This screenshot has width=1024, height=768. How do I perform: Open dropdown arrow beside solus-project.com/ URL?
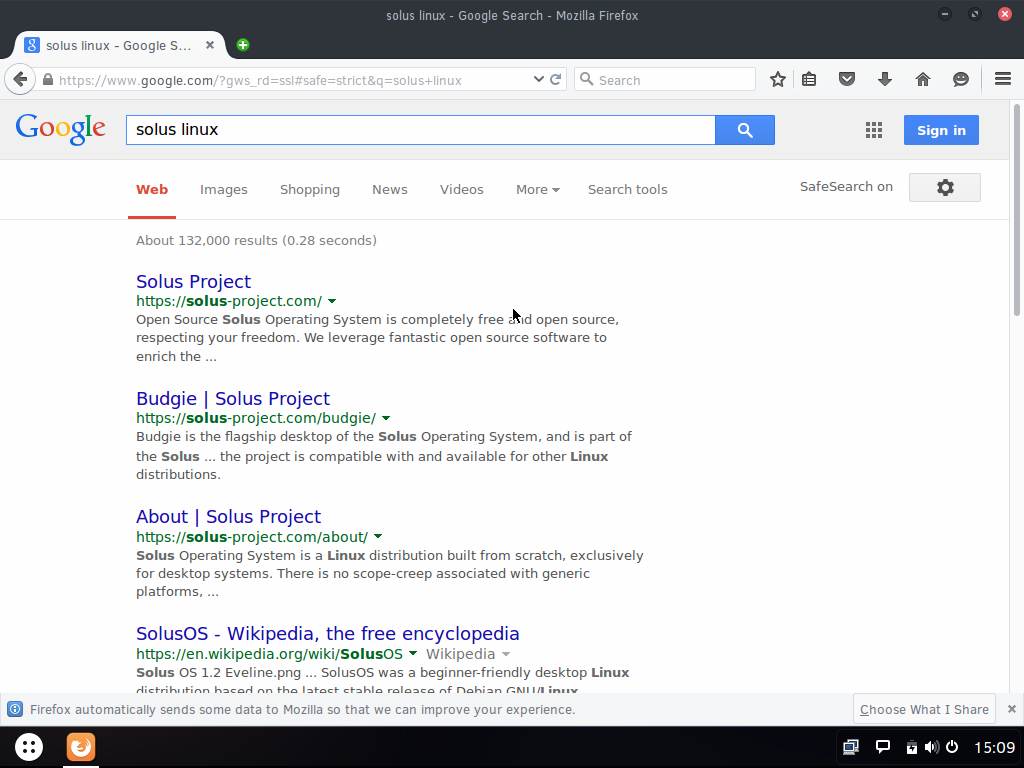(332, 301)
